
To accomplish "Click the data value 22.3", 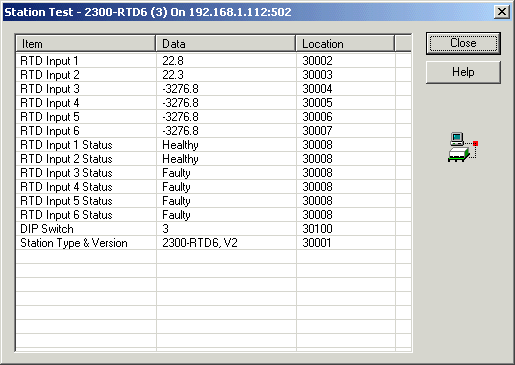I will 173,75.
